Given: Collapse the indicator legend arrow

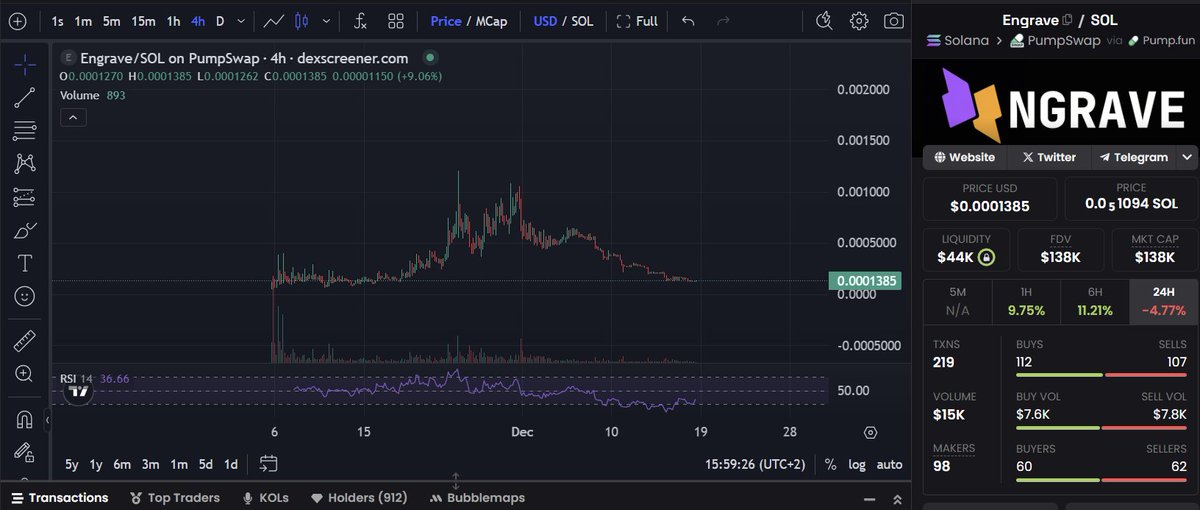Looking at the screenshot, I should tap(73, 117).
